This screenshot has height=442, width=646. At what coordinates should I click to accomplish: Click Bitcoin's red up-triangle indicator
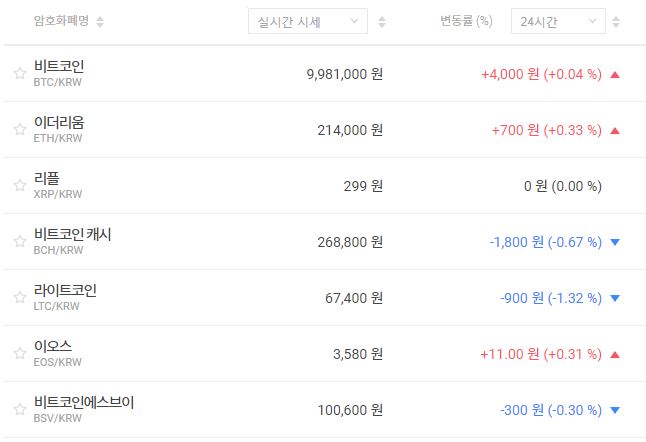pos(615,74)
